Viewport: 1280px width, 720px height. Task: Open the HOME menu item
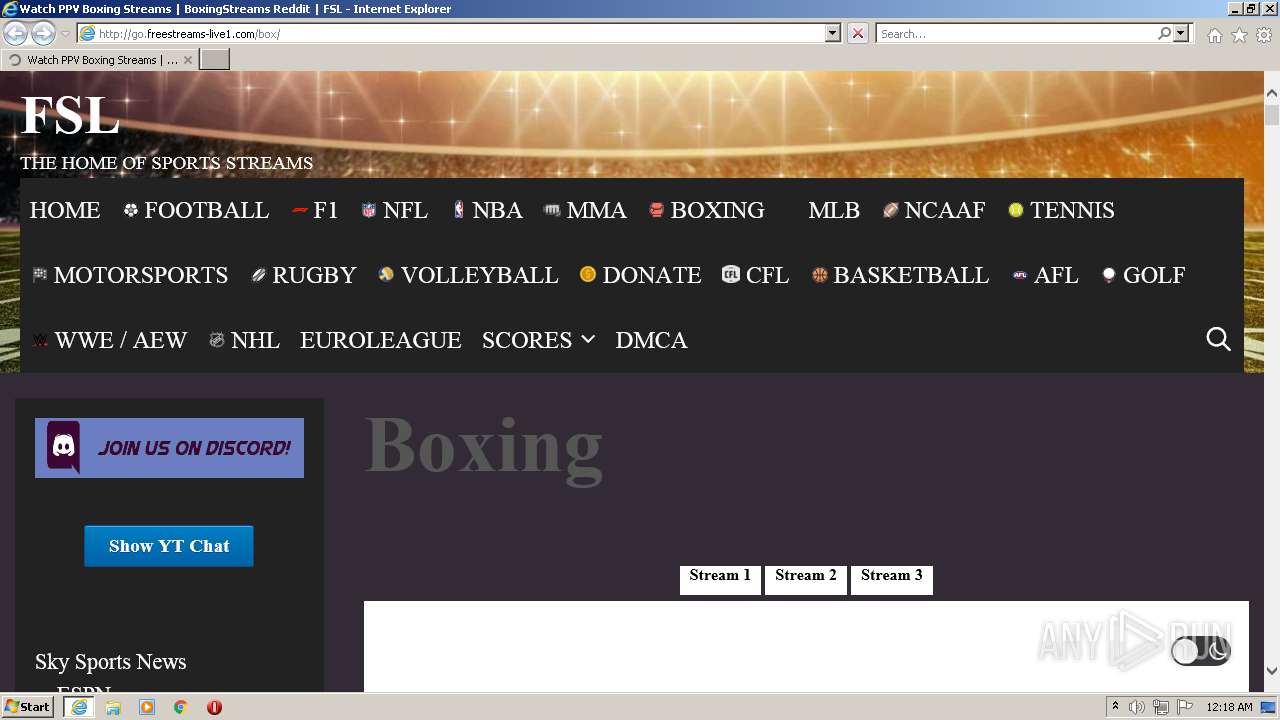tap(65, 210)
